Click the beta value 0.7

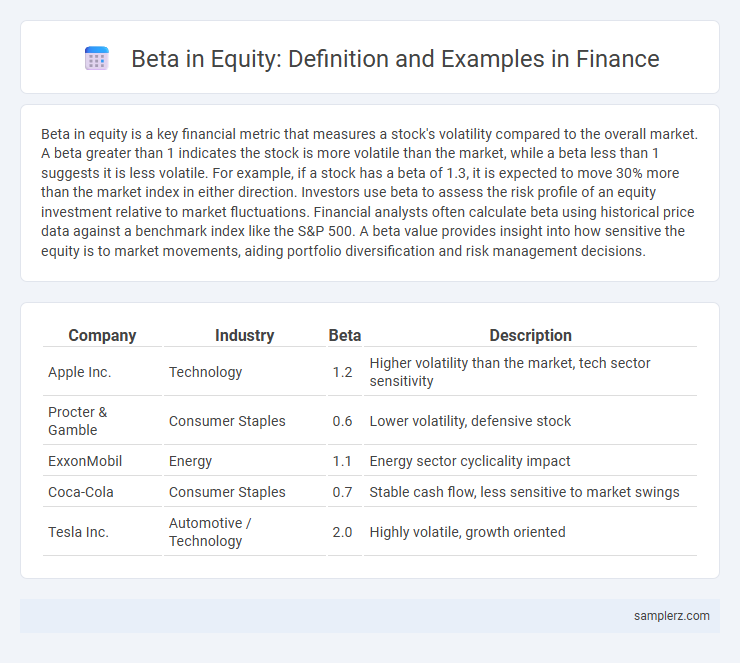(342, 492)
